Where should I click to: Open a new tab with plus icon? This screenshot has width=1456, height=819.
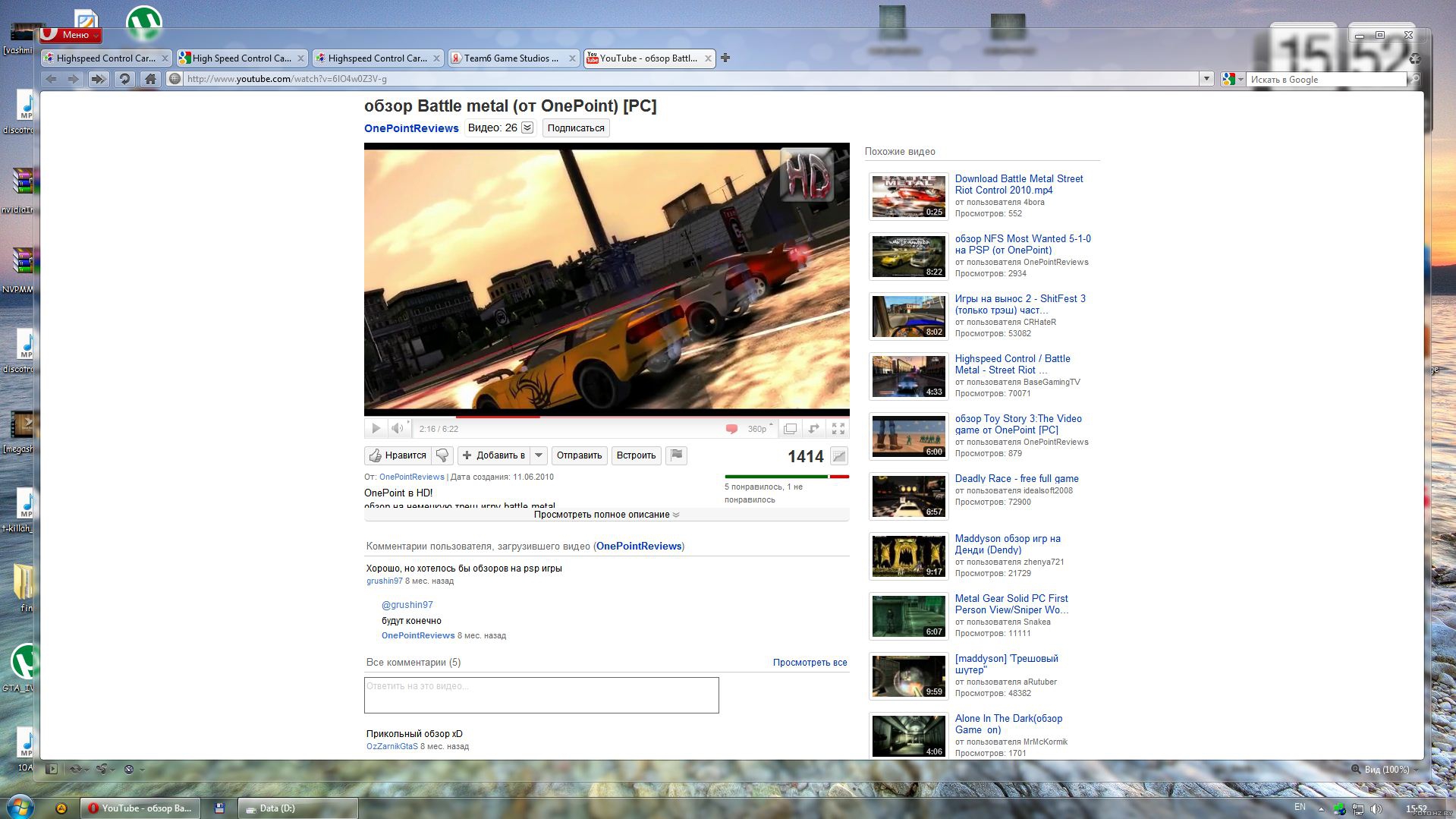tap(725, 58)
